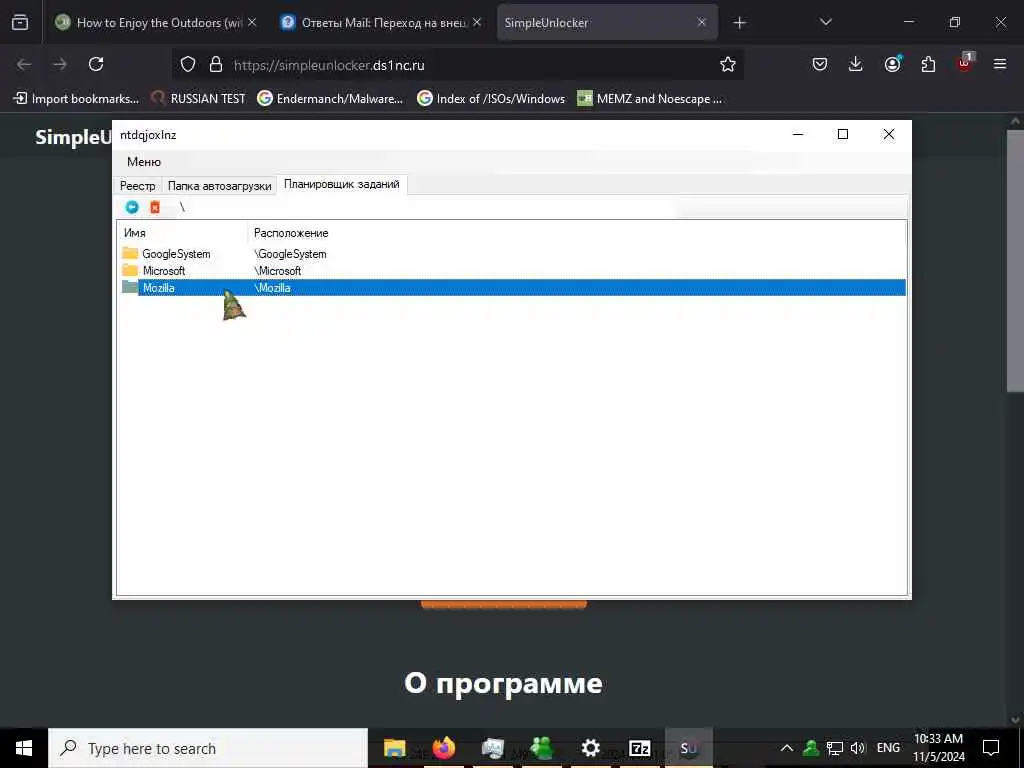The image size is (1024, 768).
Task: Open the Firefox hamburger menu
Action: (1000, 64)
